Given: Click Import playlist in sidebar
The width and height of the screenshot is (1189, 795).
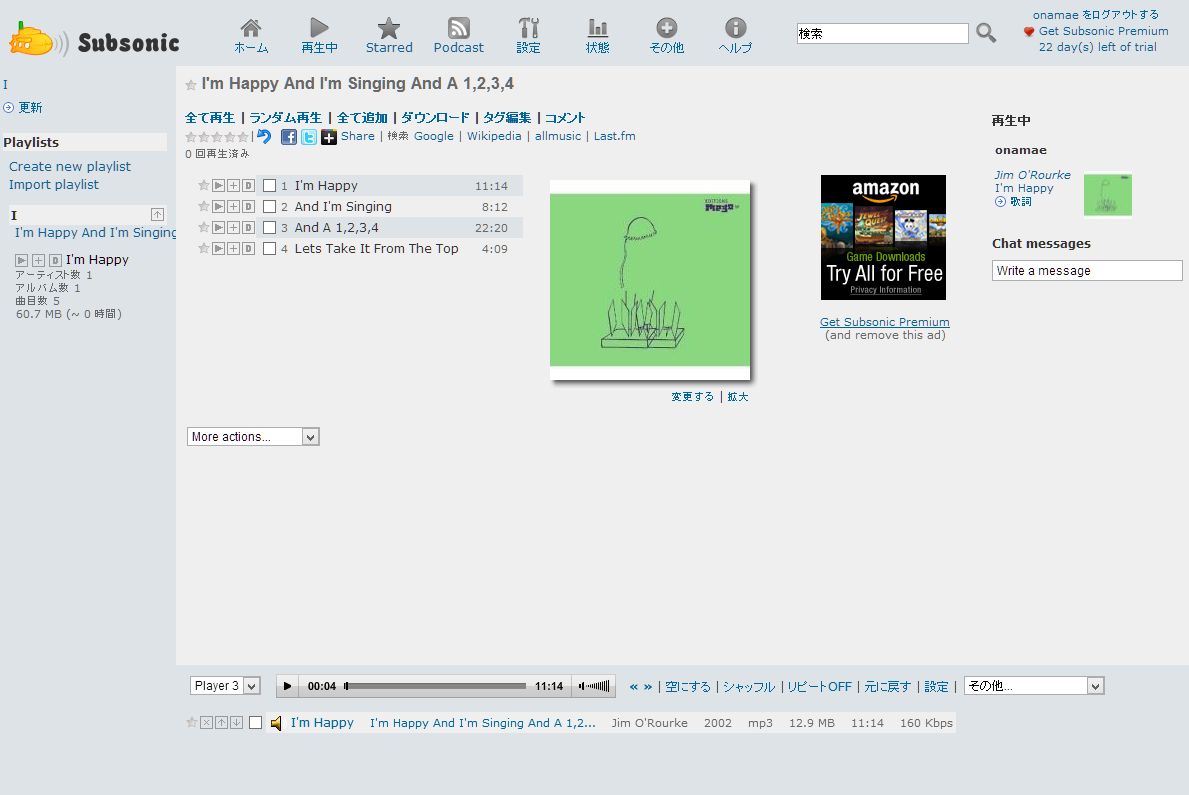Looking at the screenshot, I should point(54,185).
